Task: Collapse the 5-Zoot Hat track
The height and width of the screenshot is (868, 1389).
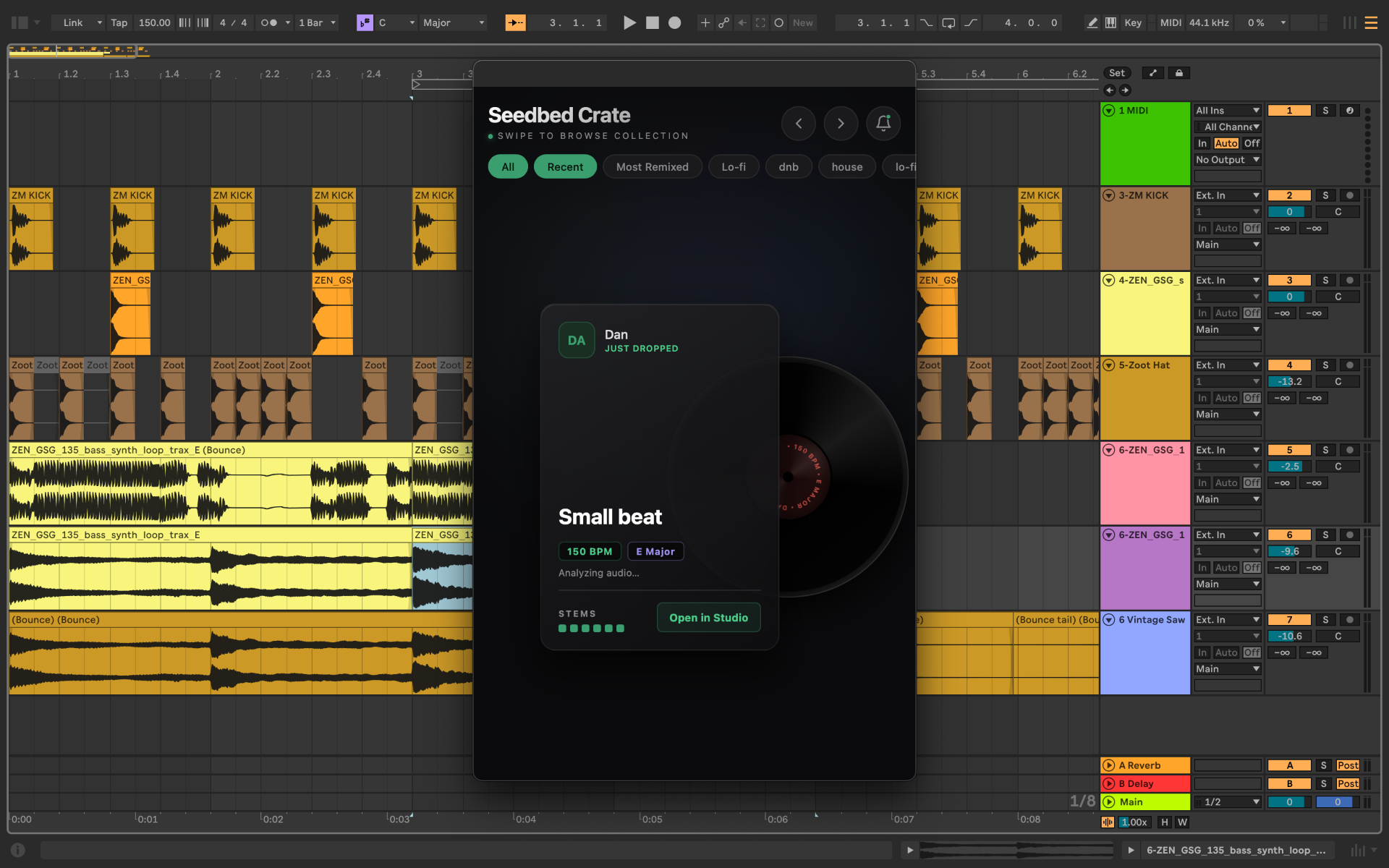Action: pyautogui.click(x=1108, y=365)
